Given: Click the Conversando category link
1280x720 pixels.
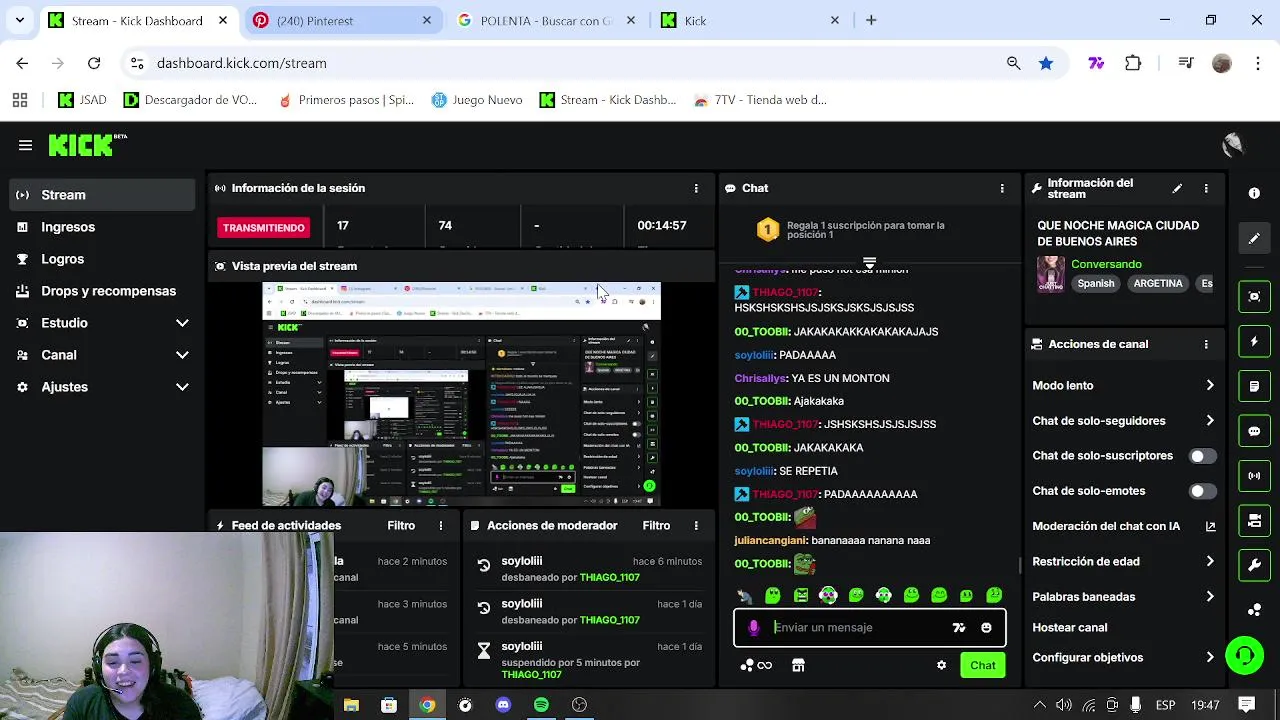Looking at the screenshot, I should pos(1106,264).
